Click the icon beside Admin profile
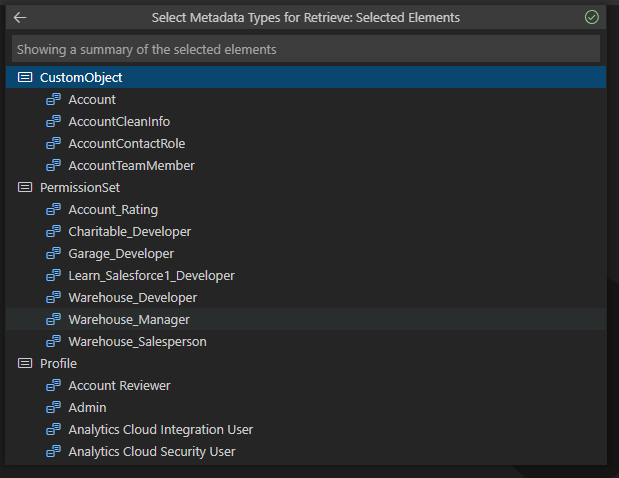619x478 pixels. coord(54,408)
